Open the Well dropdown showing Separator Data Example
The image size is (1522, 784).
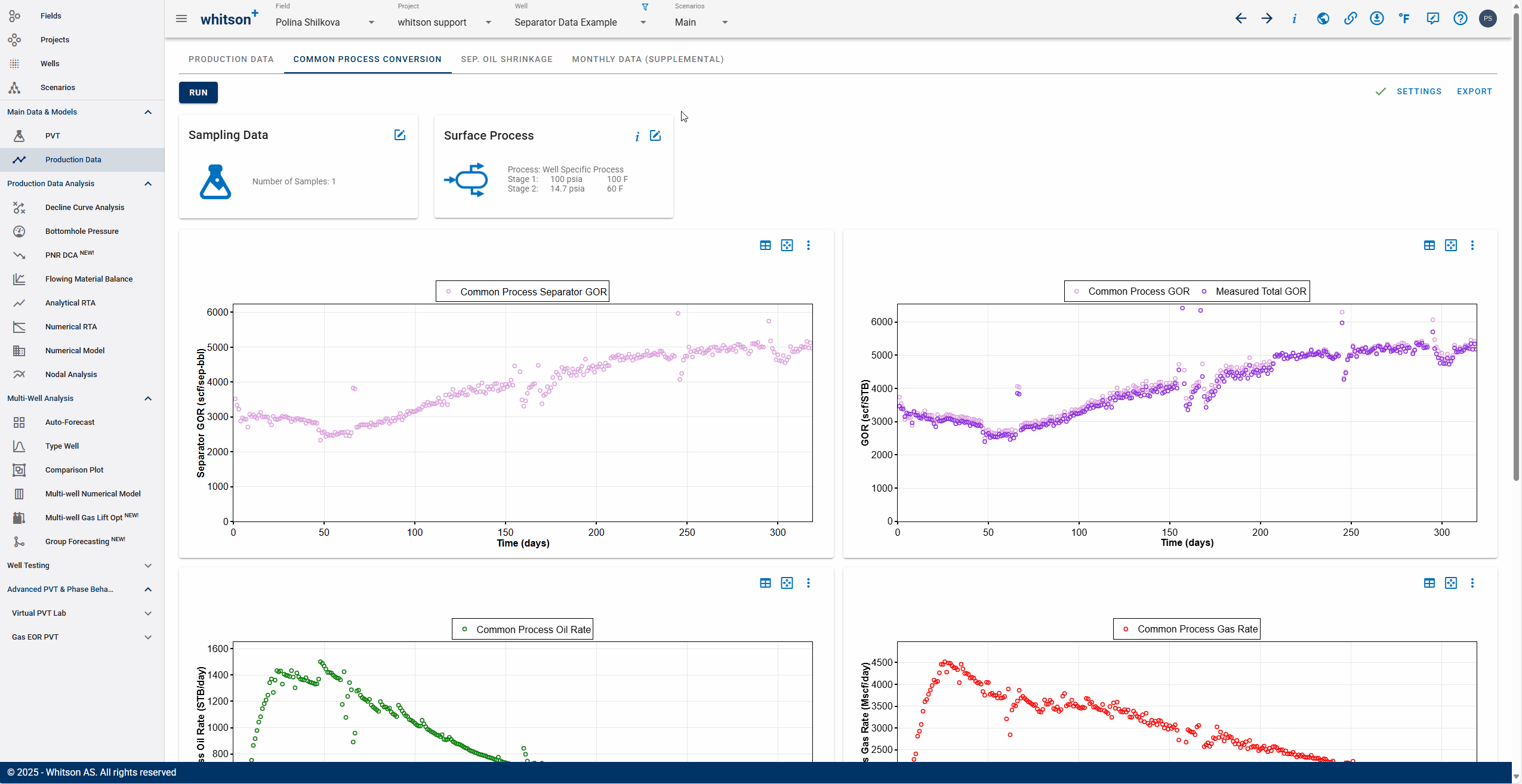[580, 22]
